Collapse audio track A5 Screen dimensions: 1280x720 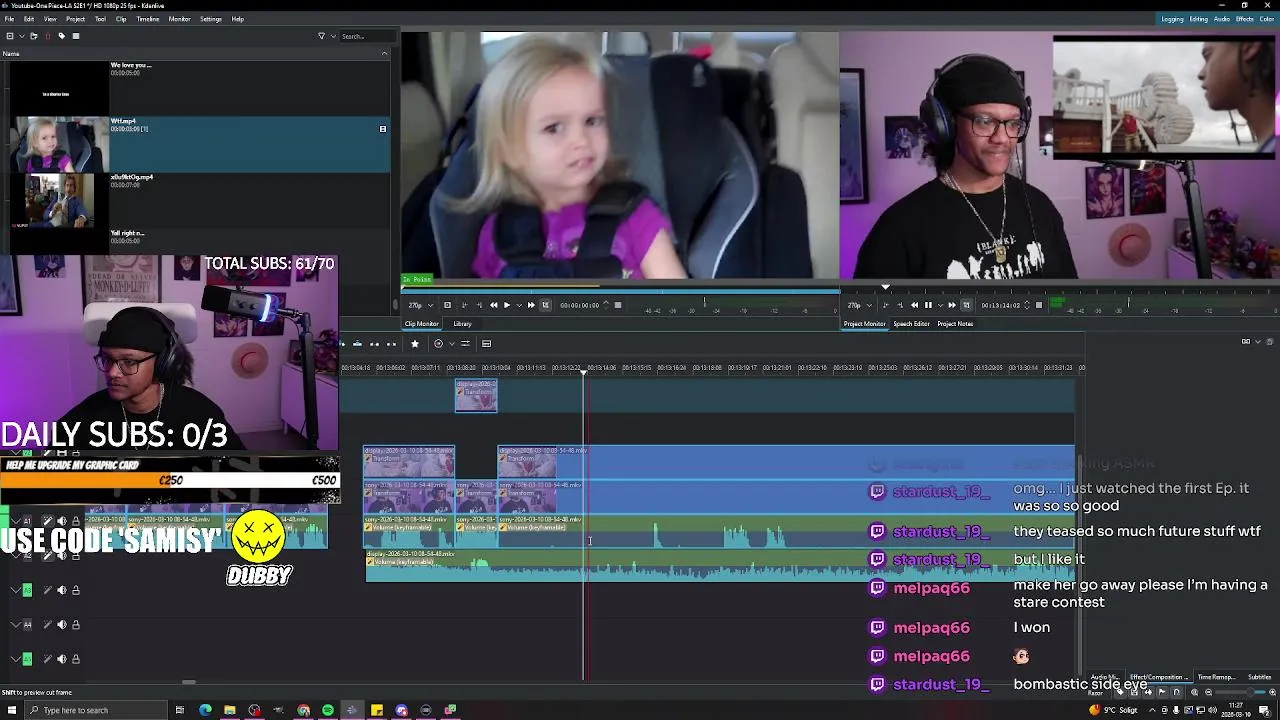pyautogui.click(x=15, y=659)
